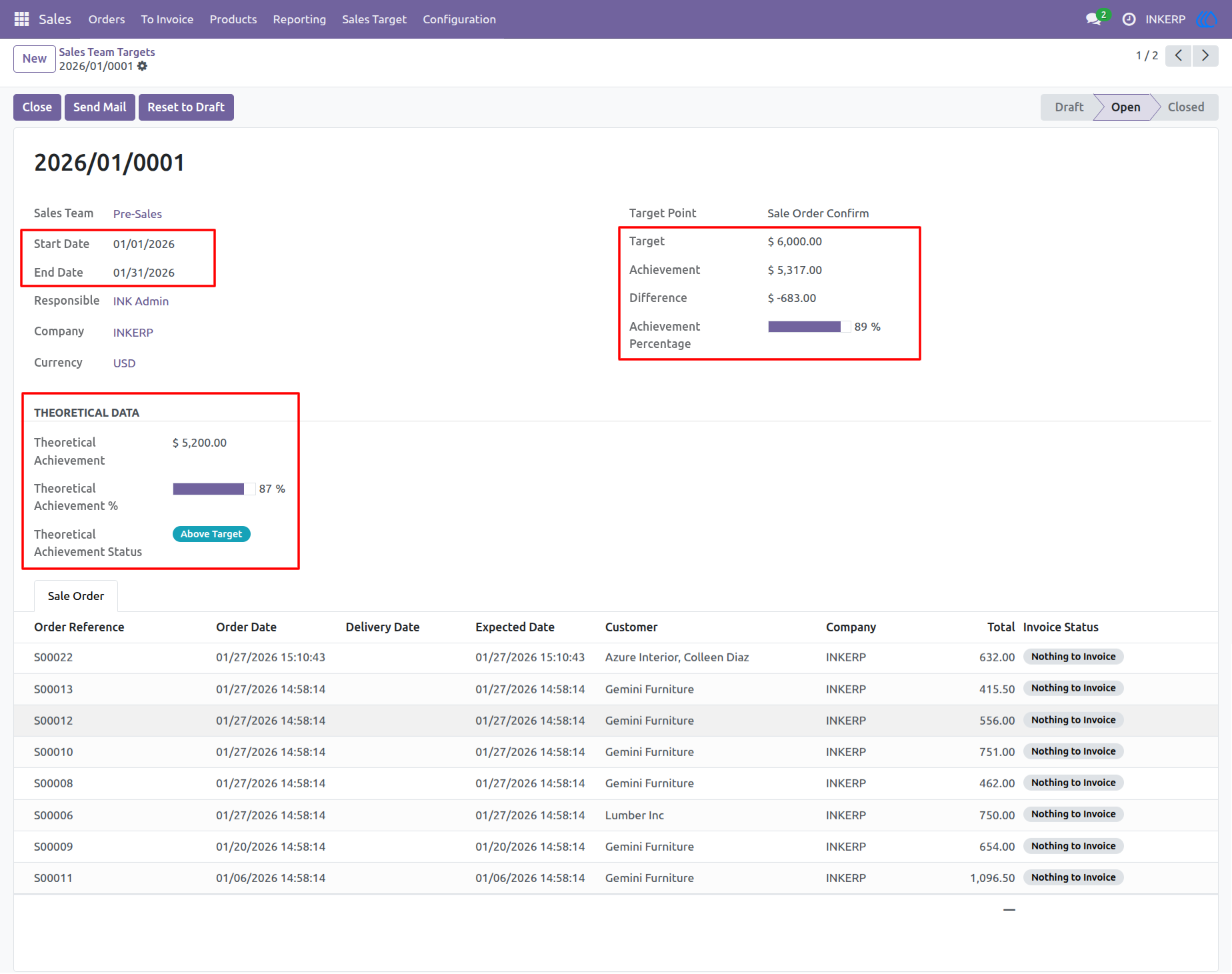Open the Sales Target menu
1232x974 pixels.
tap(374, 19)
